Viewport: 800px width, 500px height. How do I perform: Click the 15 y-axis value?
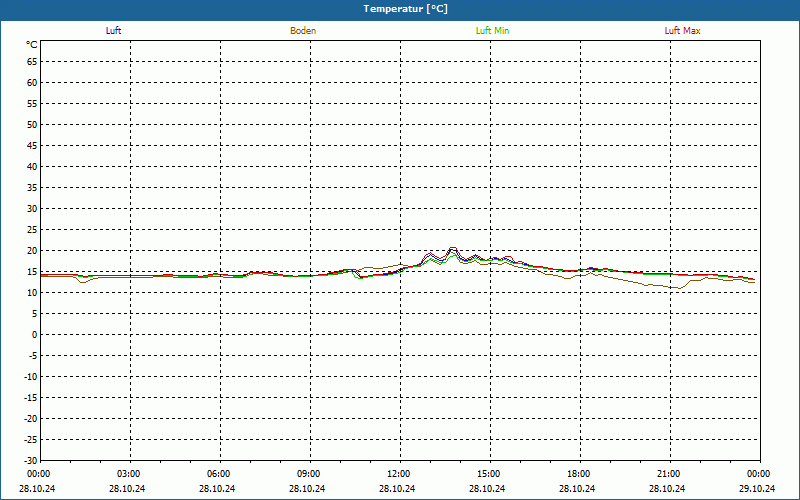point(32,272)
